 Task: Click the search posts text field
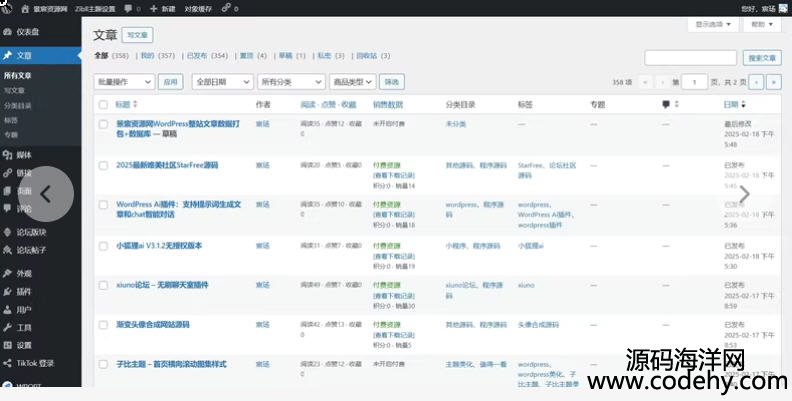(690, 58)
